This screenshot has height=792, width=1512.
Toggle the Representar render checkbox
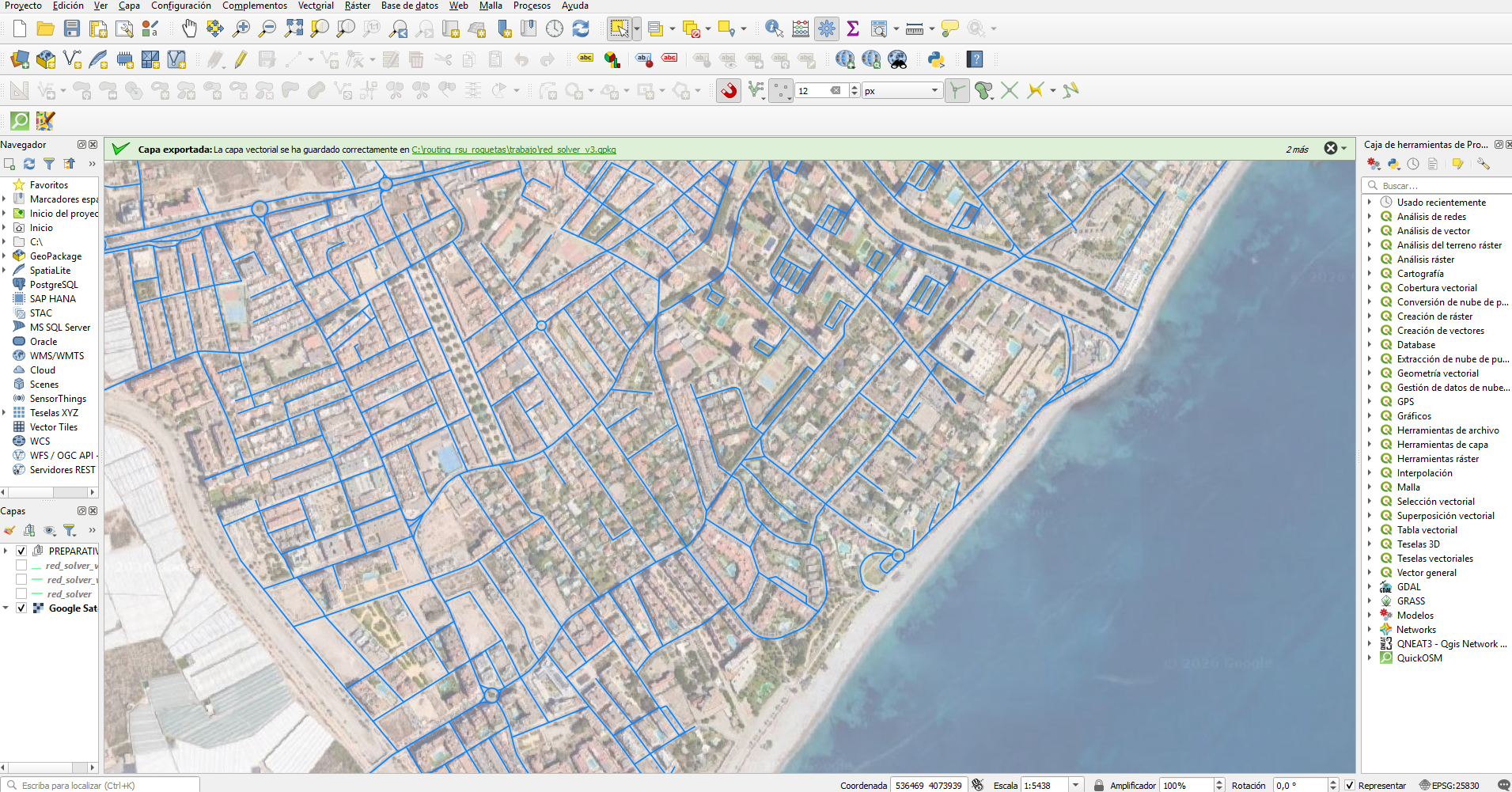click(x=1349, y=786)
